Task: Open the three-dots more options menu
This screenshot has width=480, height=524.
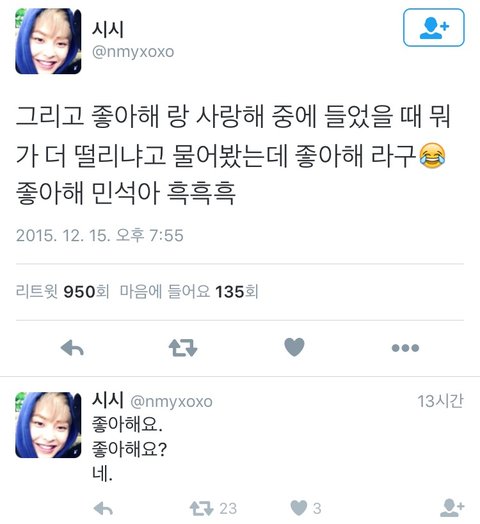Action: pos(405,348)
